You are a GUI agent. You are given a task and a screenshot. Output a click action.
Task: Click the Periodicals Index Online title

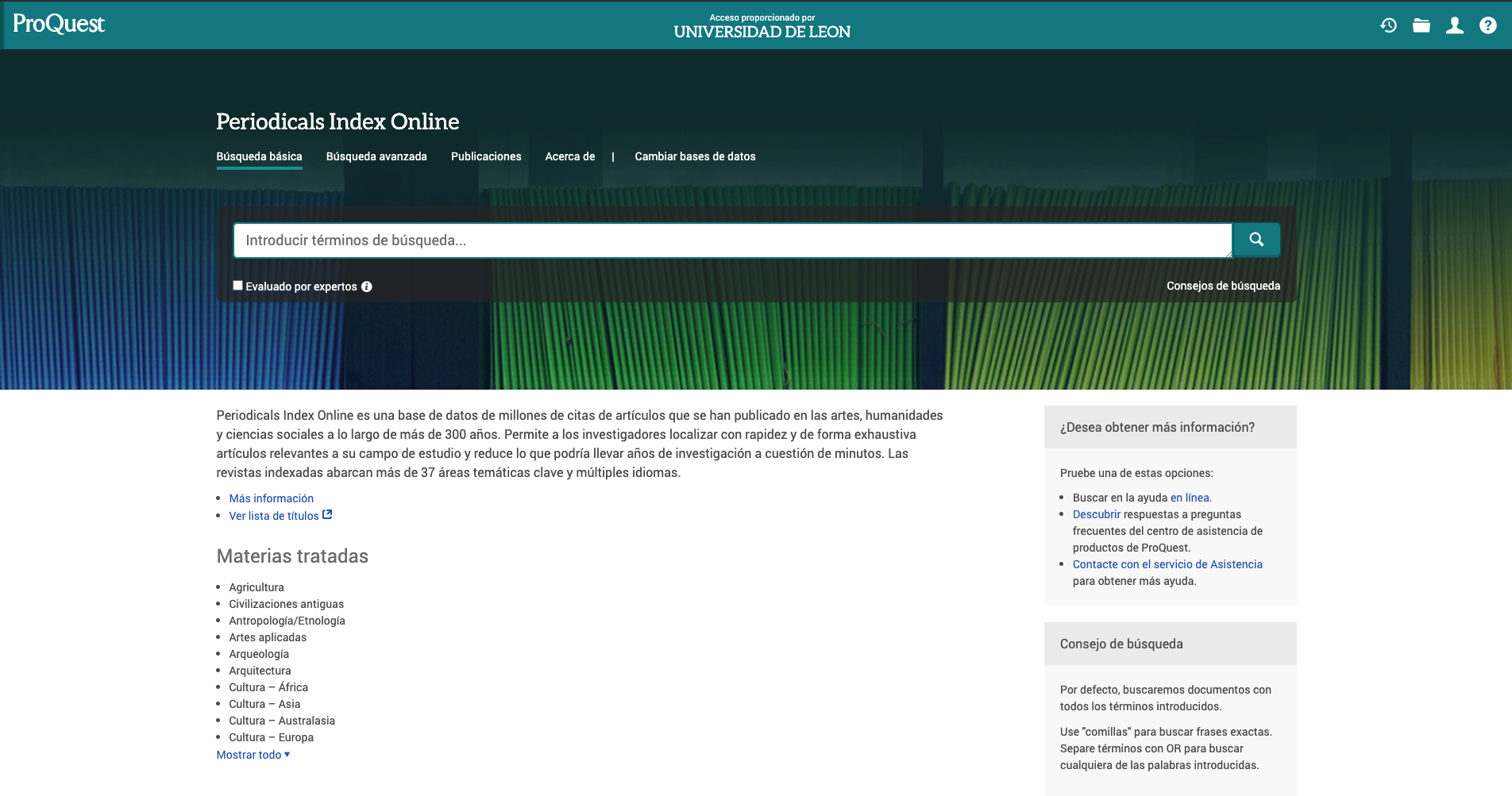pos(337,121)
